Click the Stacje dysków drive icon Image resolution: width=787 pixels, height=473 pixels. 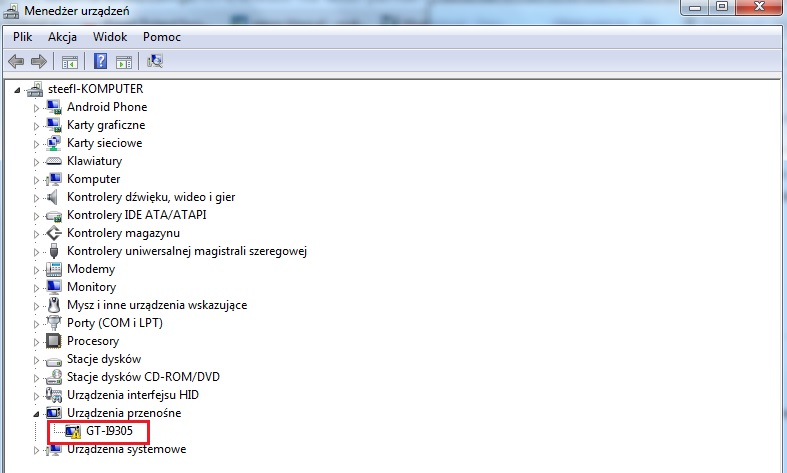pos(54,361)
